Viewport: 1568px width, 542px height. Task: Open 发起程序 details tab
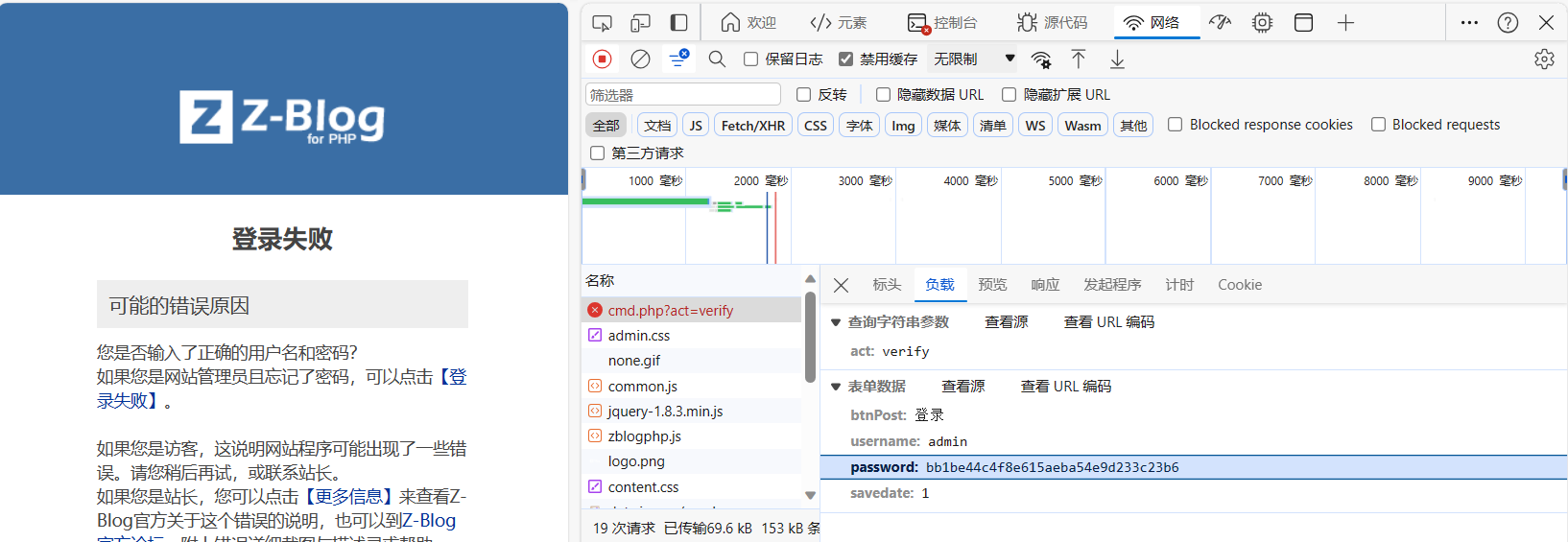1112,285
